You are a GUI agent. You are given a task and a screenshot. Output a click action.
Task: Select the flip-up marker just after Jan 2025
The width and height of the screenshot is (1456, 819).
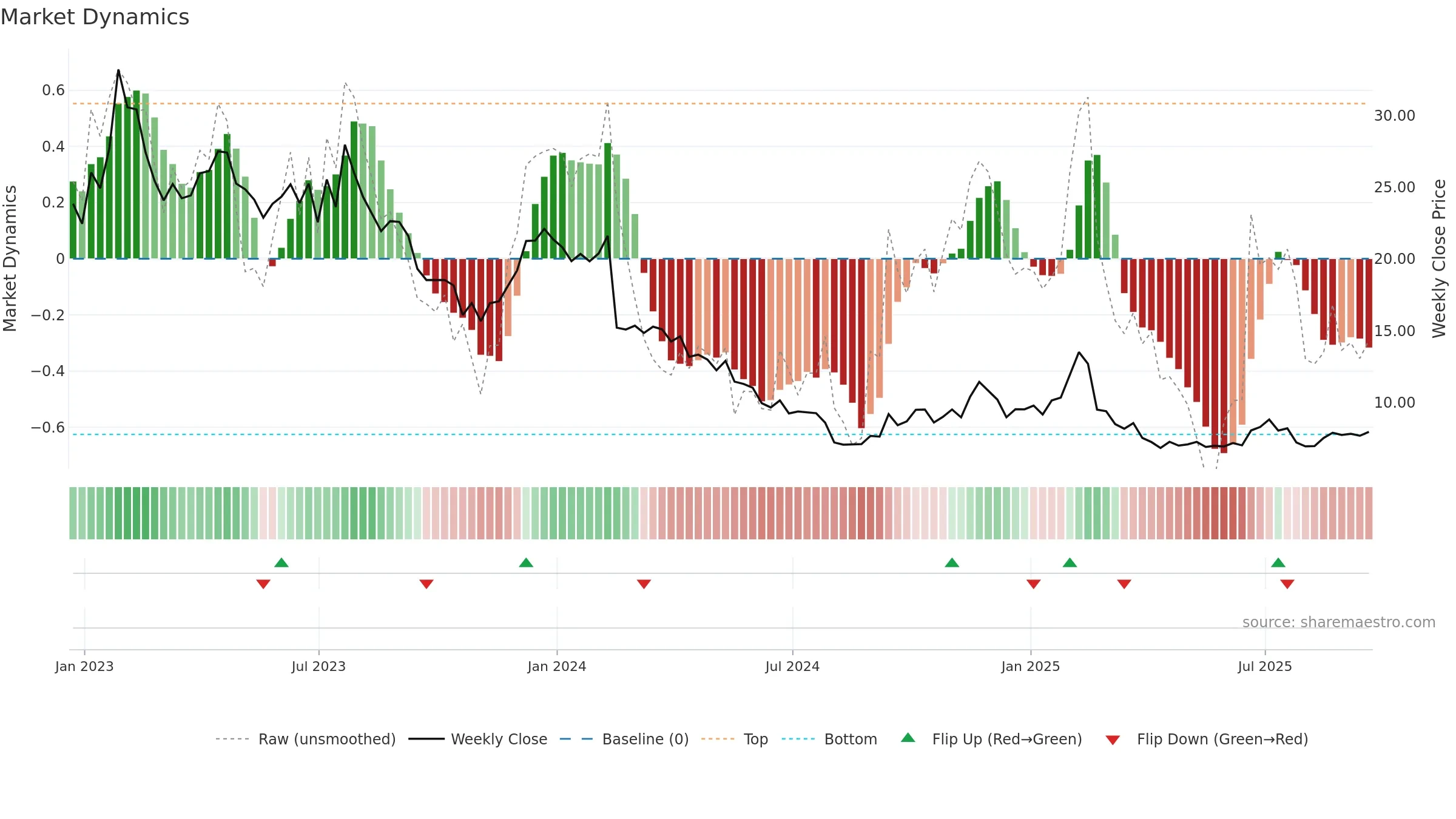(1070, 562)
